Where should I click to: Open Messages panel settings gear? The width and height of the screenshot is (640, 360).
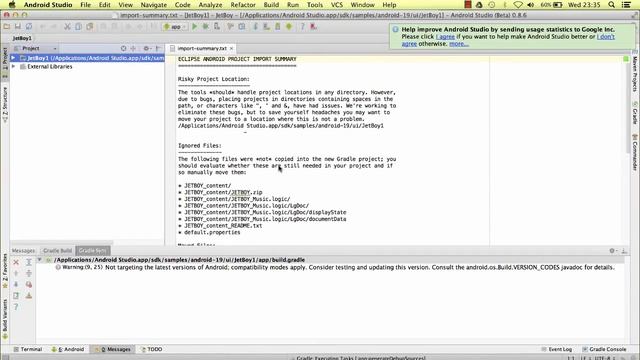(x=612, y=251)
